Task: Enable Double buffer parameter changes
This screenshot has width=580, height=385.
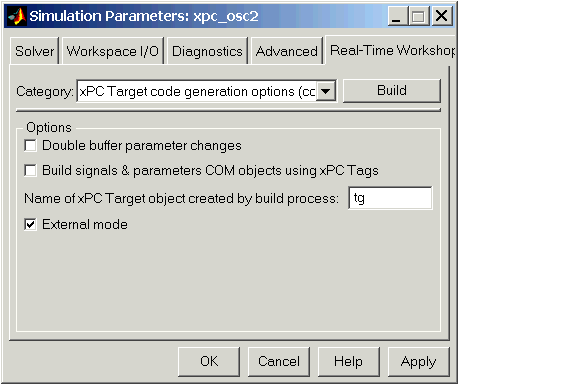Action: 30,146
